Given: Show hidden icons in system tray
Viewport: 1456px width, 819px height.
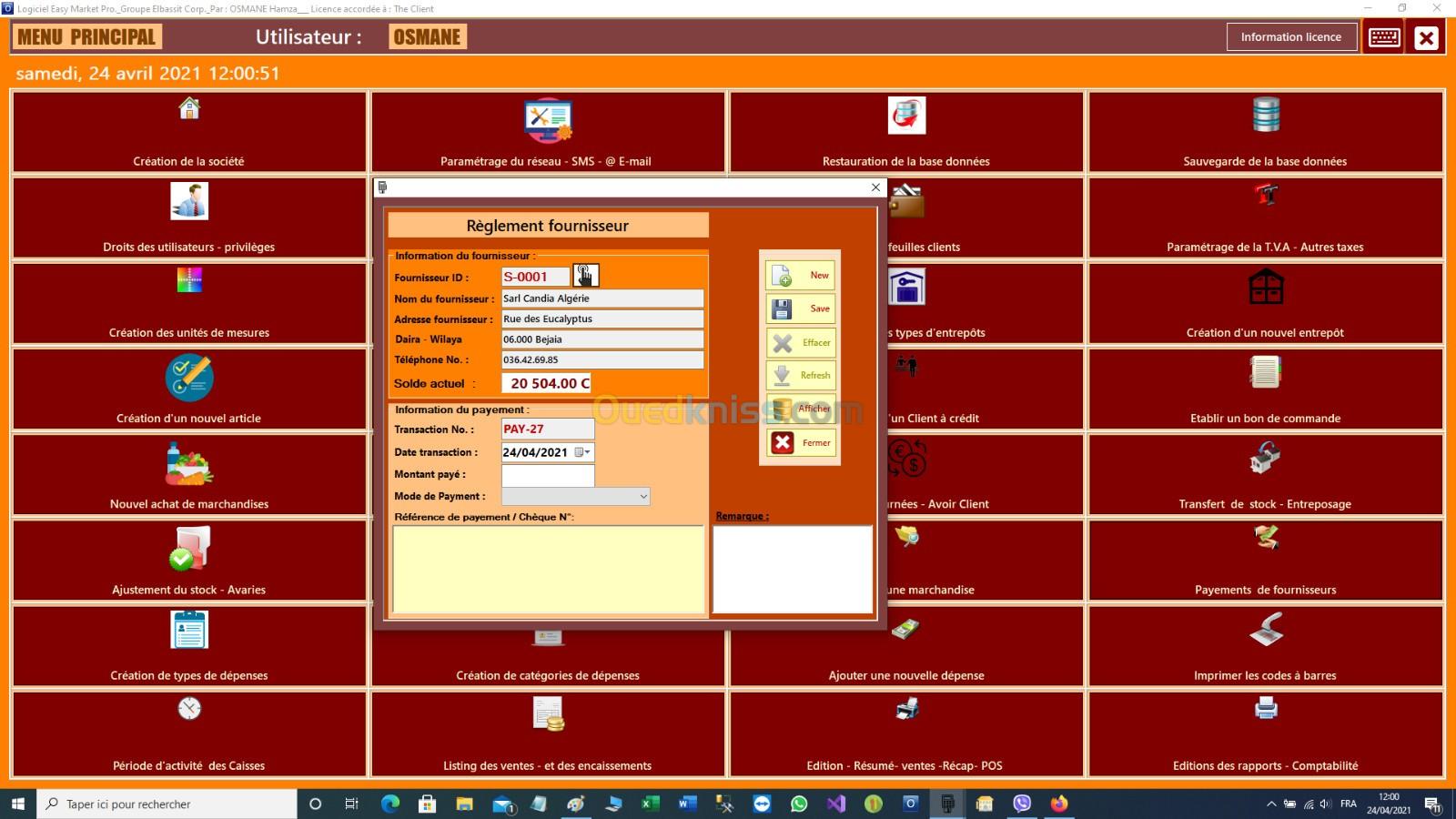Looking at the screenshot, I should [x=1271, y=804].
